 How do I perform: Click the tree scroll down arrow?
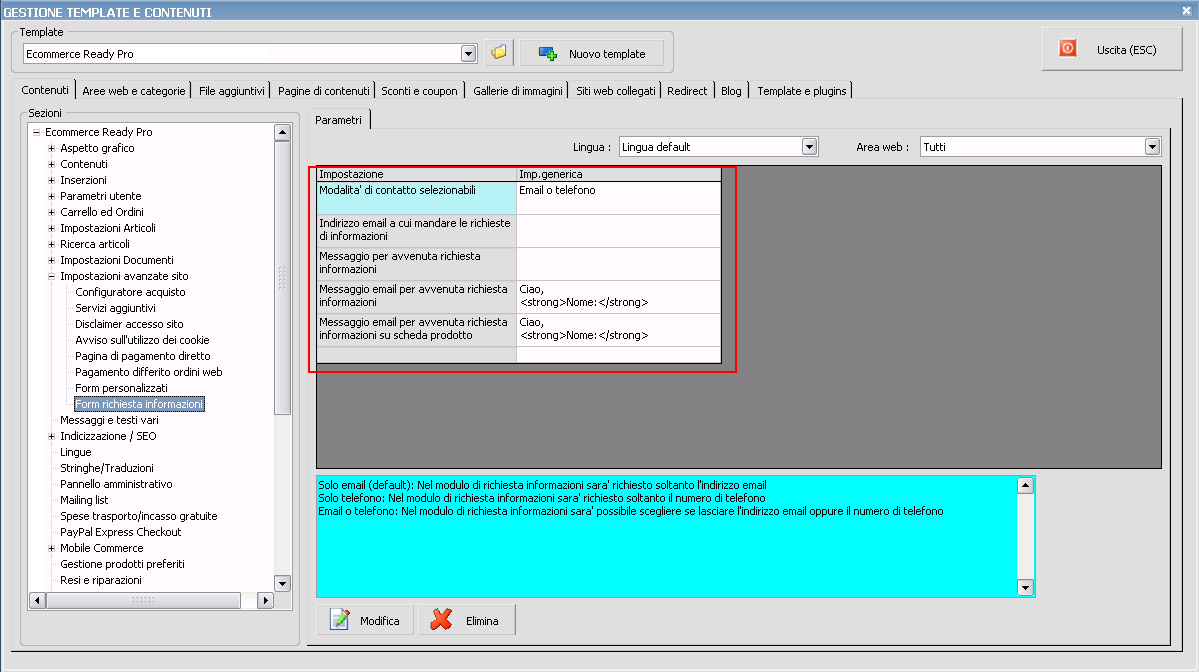click(x=282, y=583)
